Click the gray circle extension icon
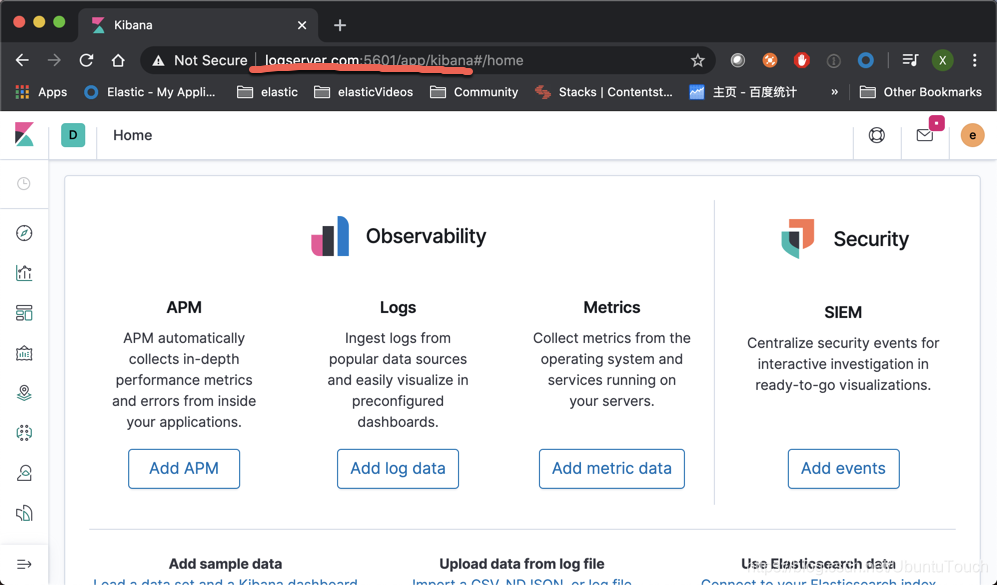This screenshot has height=585, width=997. pyautogui.click(x=738, y=60)
